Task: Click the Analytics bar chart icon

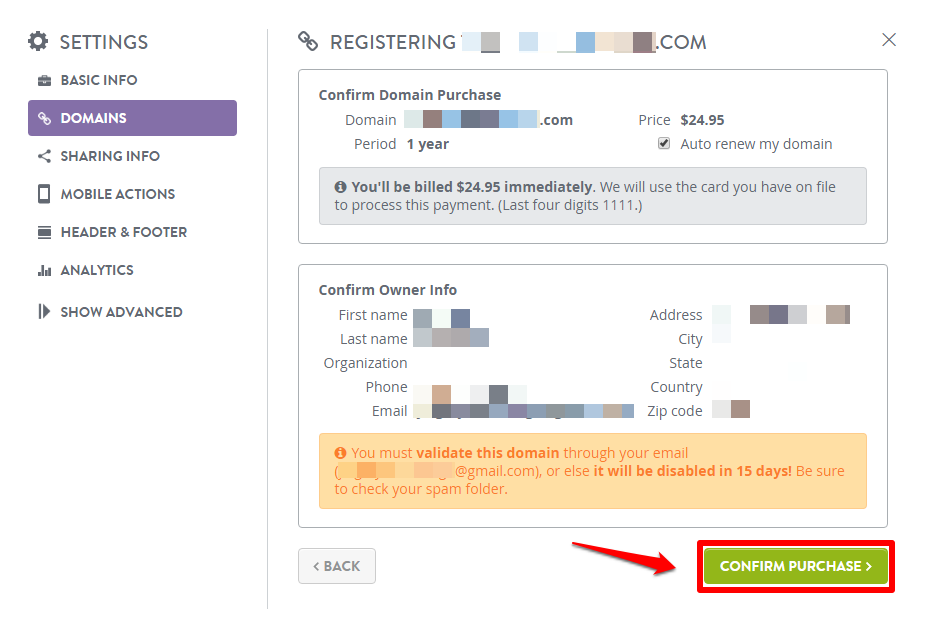Action: coord(44,270)
